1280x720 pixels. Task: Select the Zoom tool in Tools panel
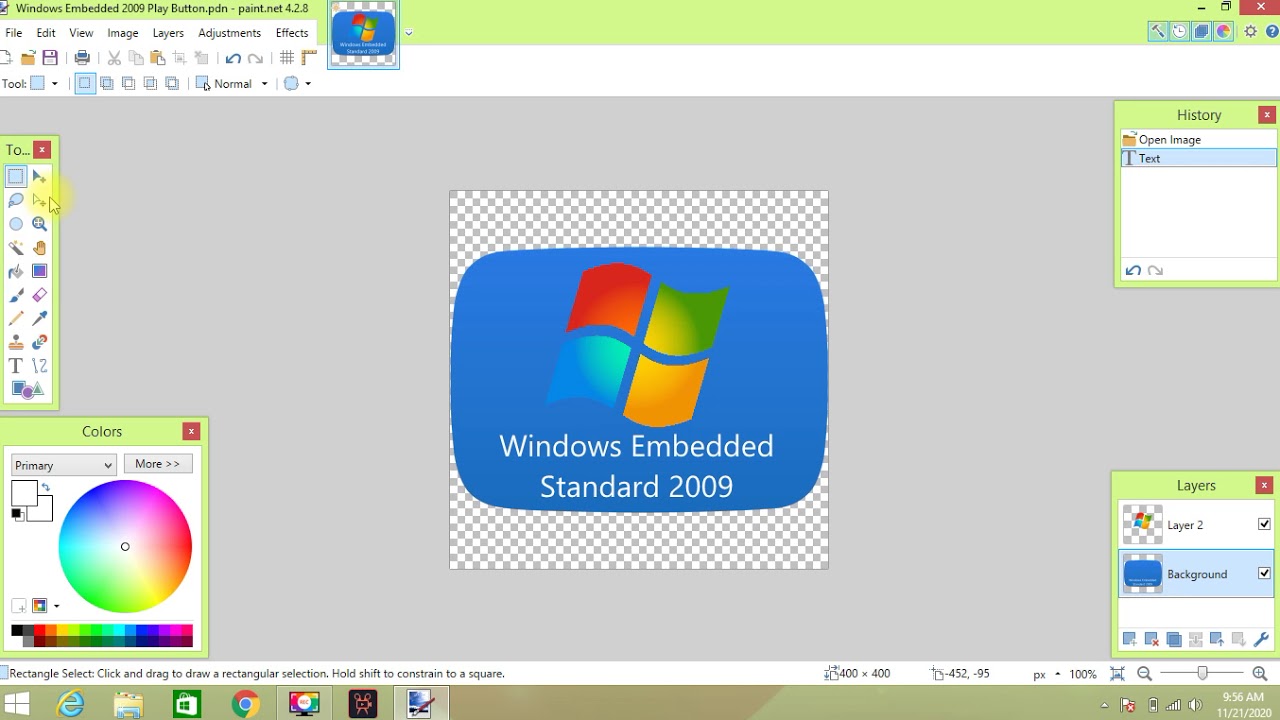pyautogui.click(x=39, y=224)
